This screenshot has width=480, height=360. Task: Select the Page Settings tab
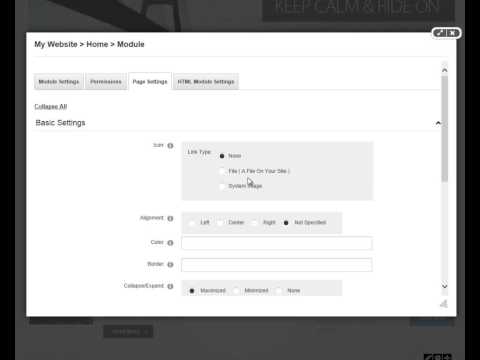[x=150, y=82]
